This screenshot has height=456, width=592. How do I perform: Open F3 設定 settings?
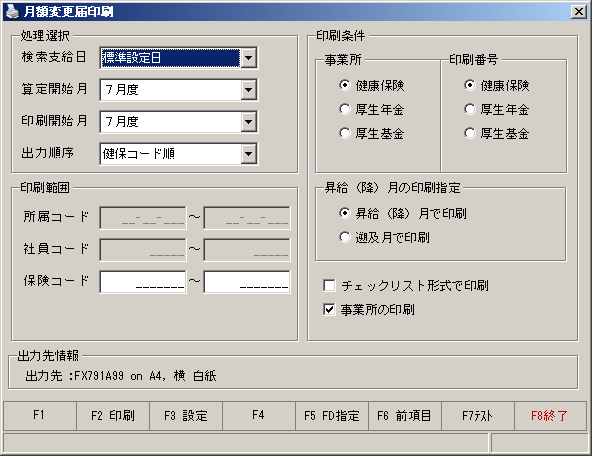coord(186,416)
